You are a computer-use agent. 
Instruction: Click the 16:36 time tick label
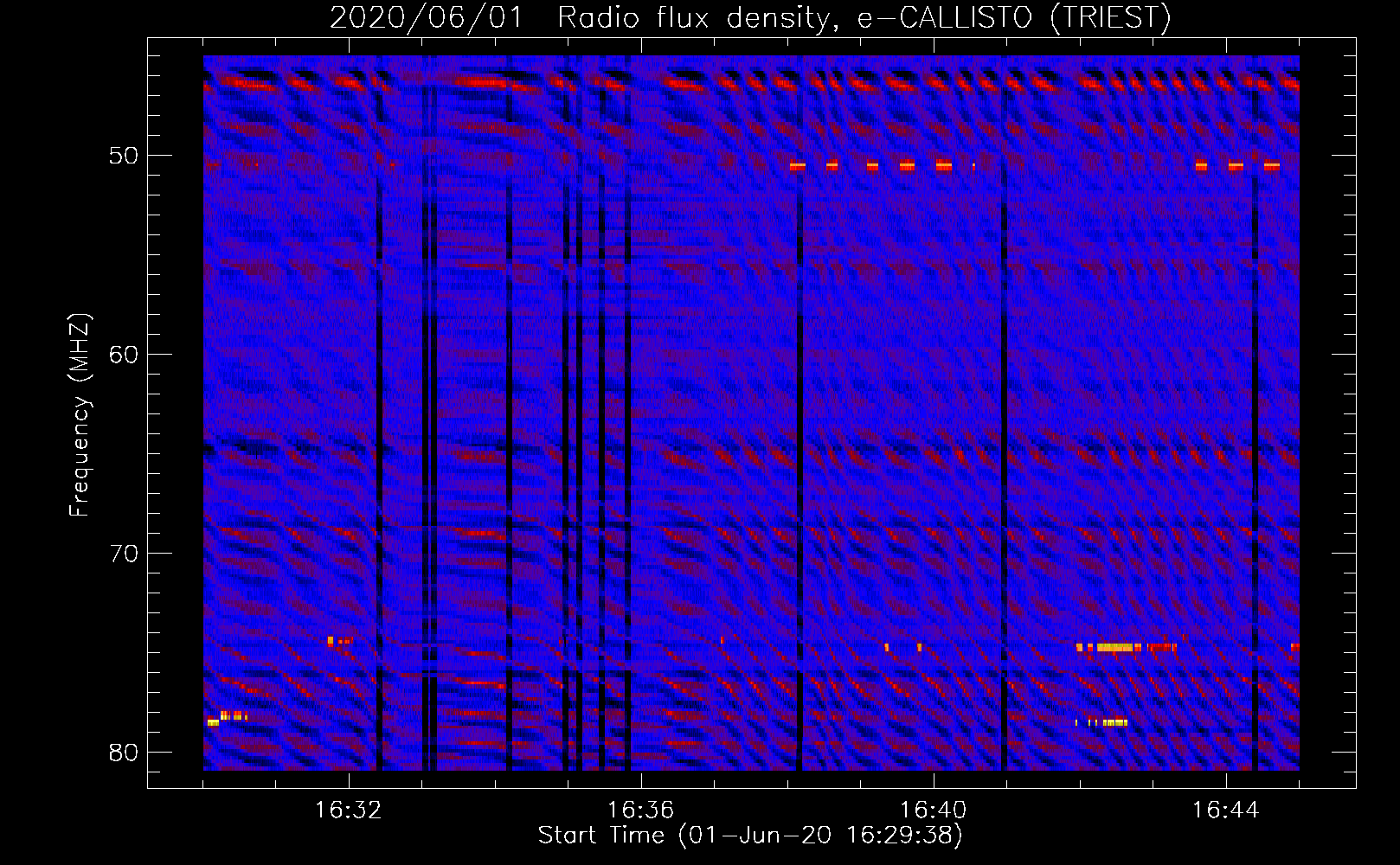coord(640,811)
